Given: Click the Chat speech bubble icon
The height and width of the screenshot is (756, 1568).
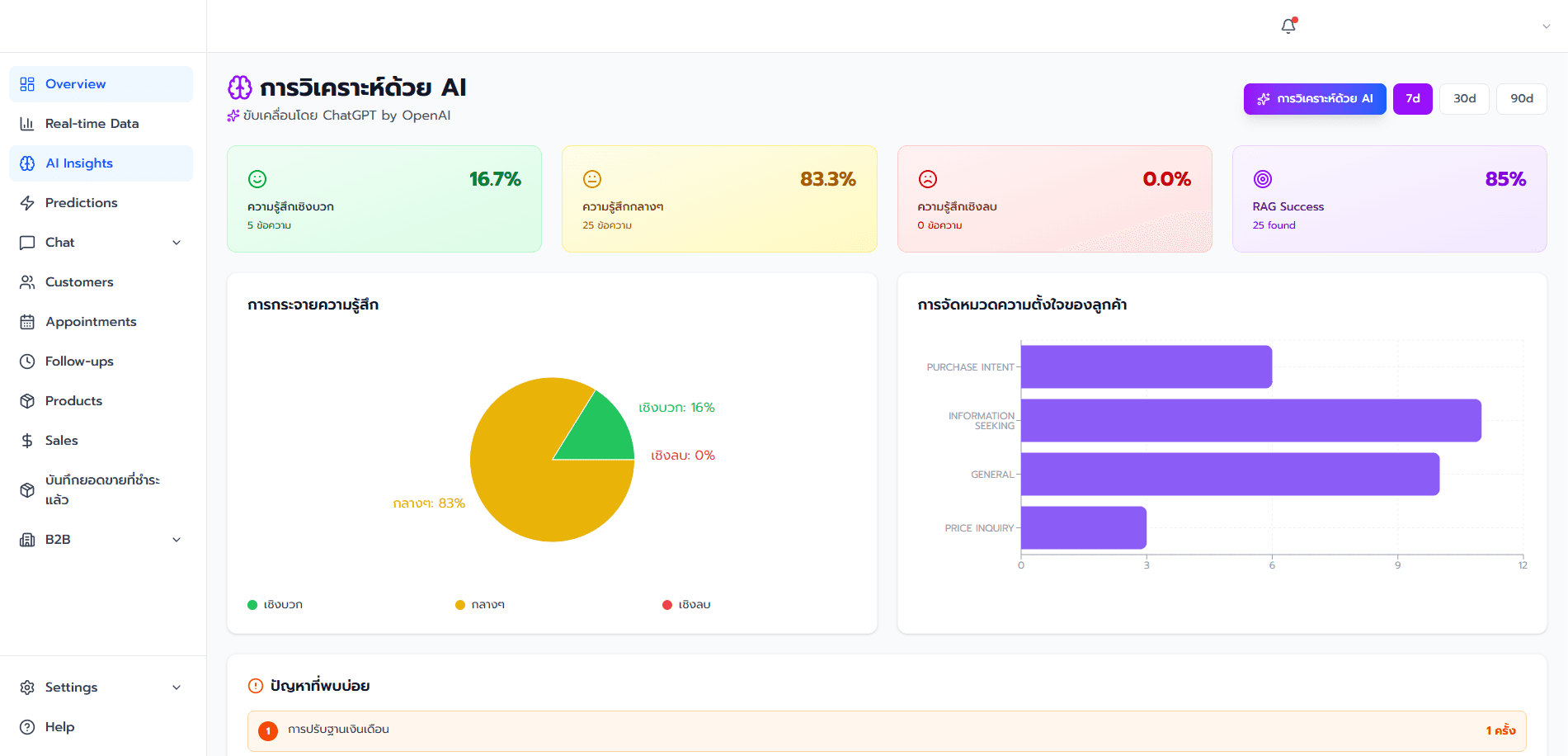Looking at the screenshot, I should (27, 243).
